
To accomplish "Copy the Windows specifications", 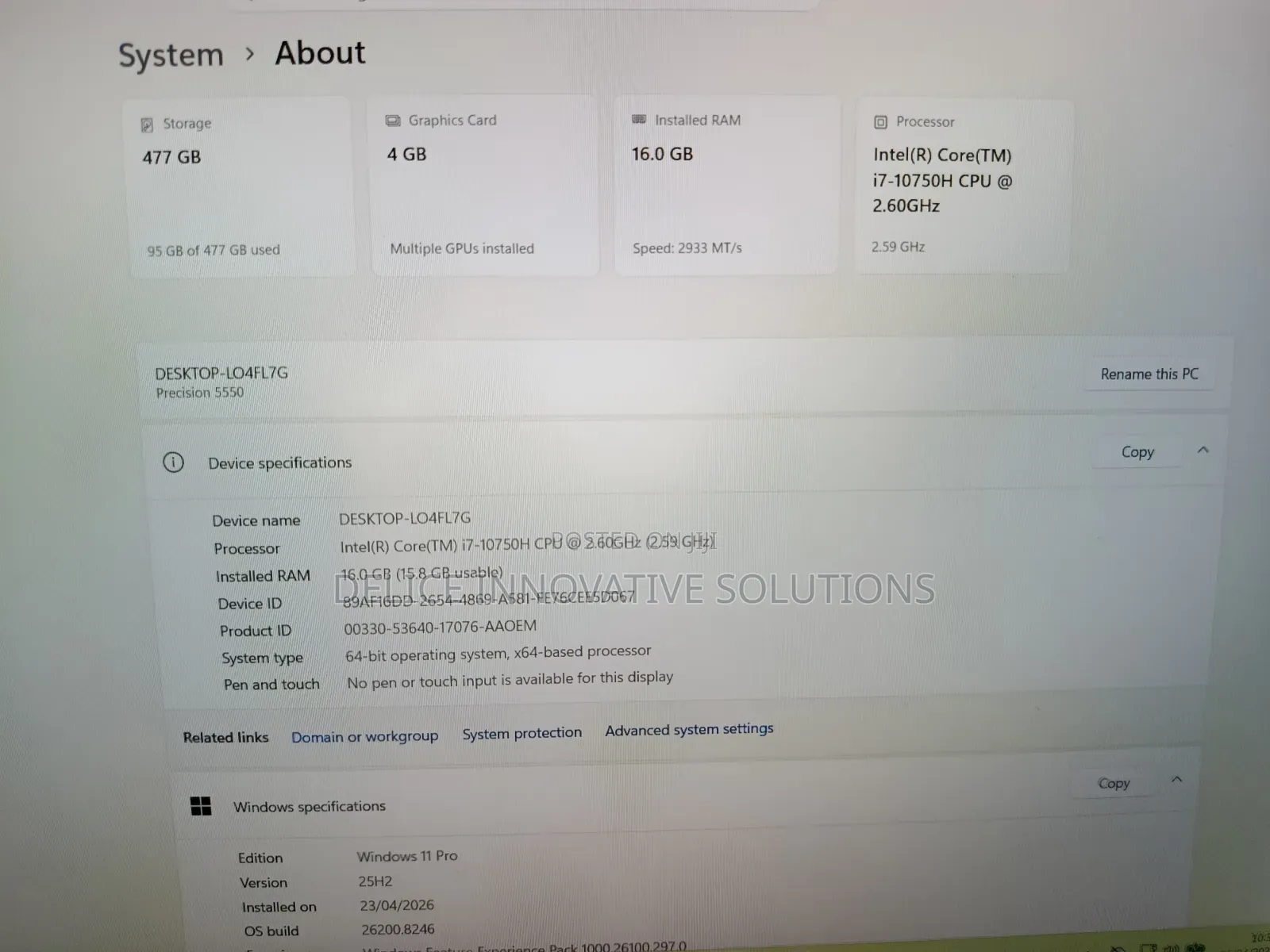I will click(1113, 783).
